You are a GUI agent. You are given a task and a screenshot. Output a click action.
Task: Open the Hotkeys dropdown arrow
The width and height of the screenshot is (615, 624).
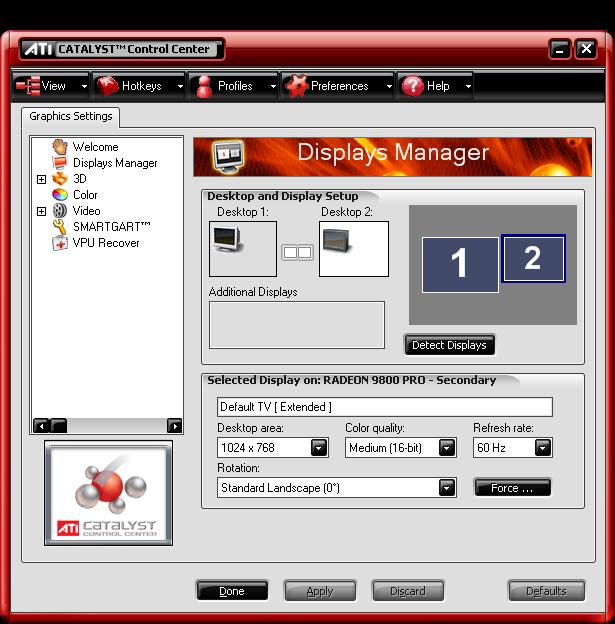180,86
